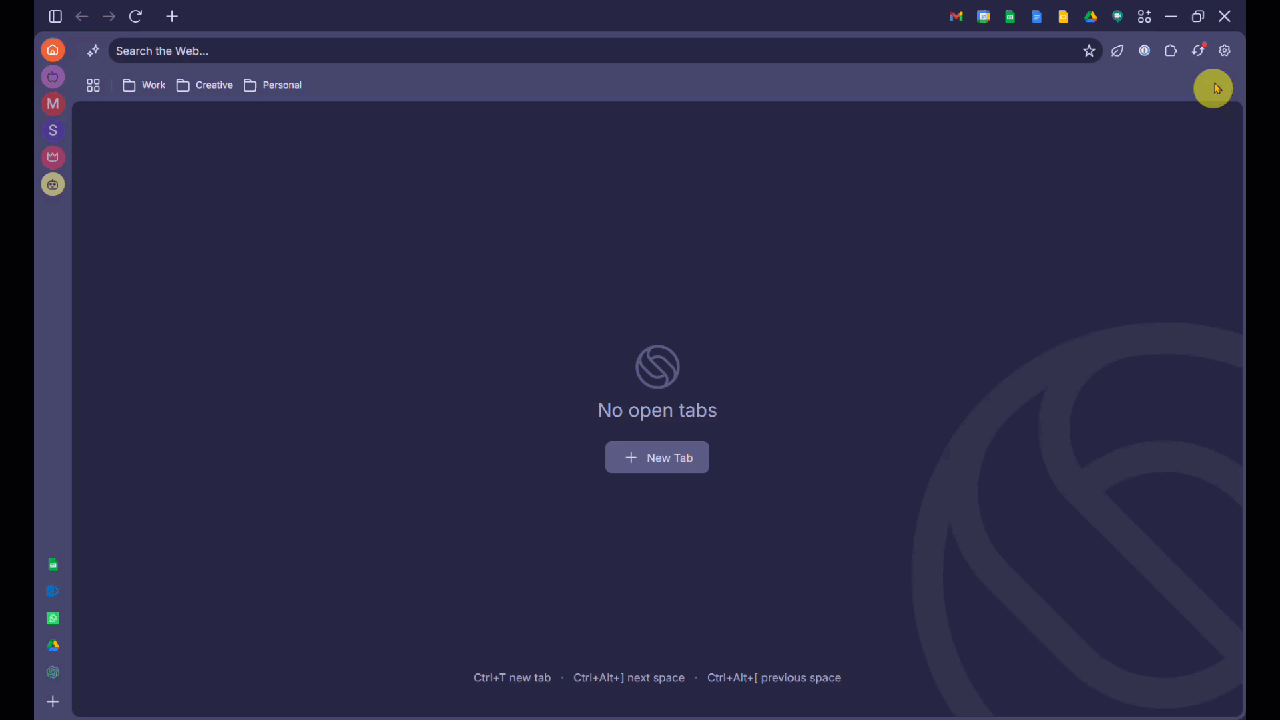1280x720 pixels.
Task: Open the 1Password extension icon
Action: tap(1144, 51)
